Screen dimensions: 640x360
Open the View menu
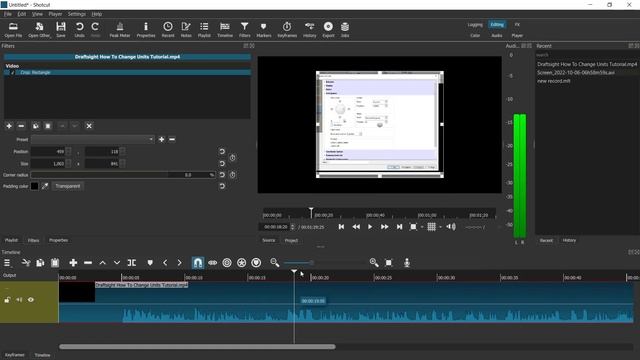click(37, 14)
